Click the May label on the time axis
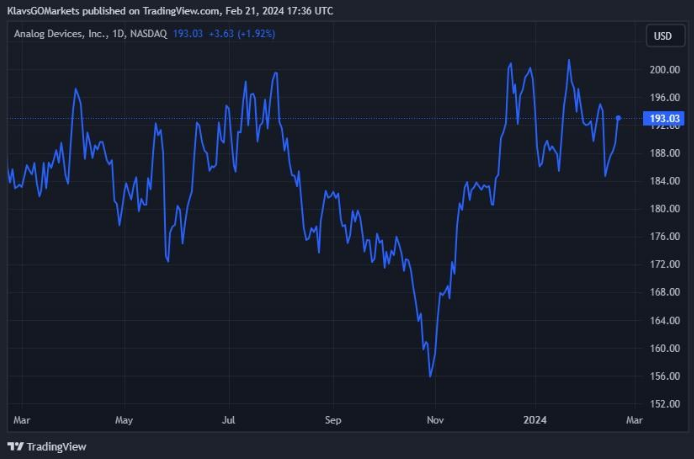The height and width of the screenshot is (459, 694). coord(124,421)
